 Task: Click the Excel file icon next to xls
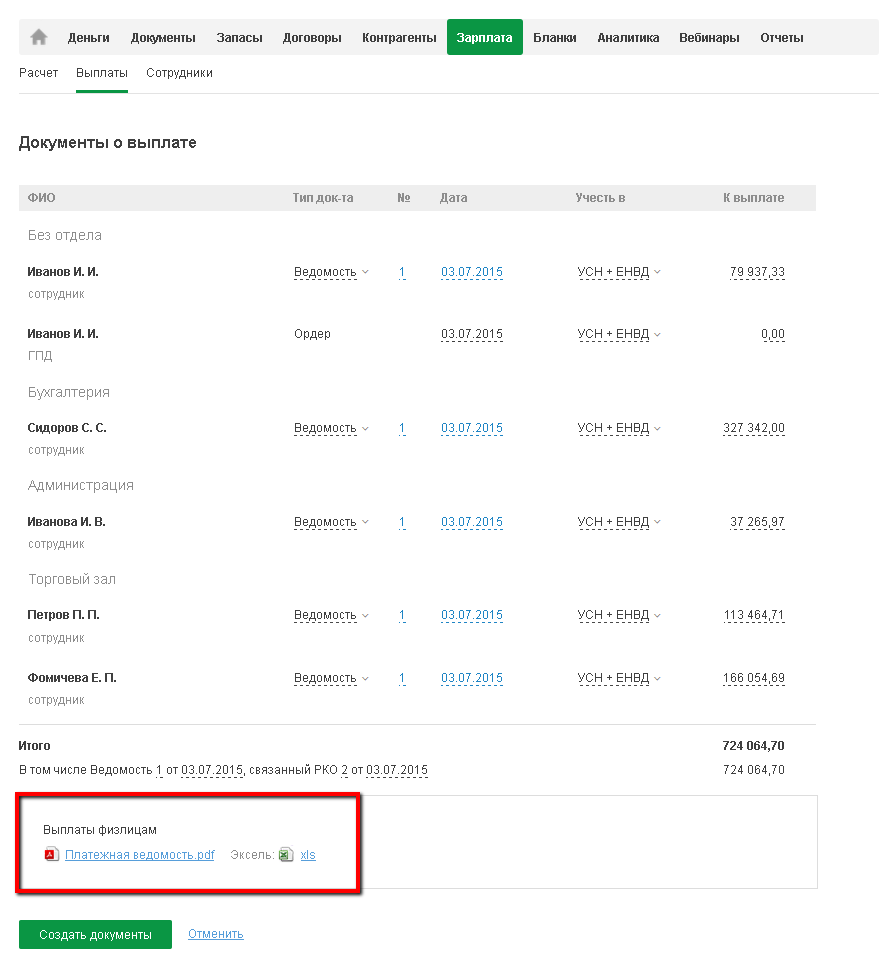point(286,854)
